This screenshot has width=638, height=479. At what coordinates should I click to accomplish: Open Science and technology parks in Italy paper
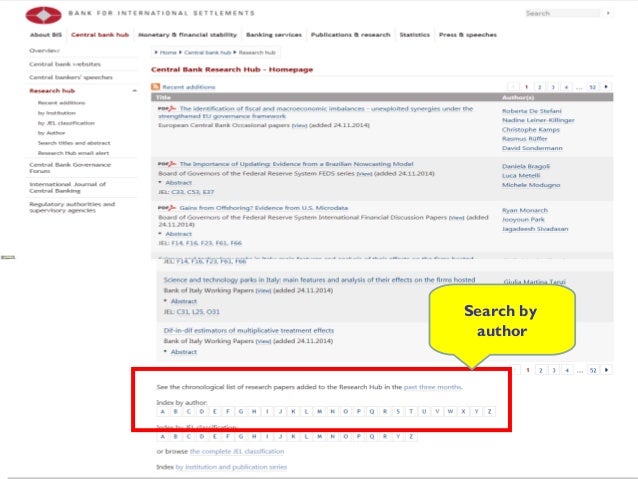pyautogui.click(x=319, y=280)
